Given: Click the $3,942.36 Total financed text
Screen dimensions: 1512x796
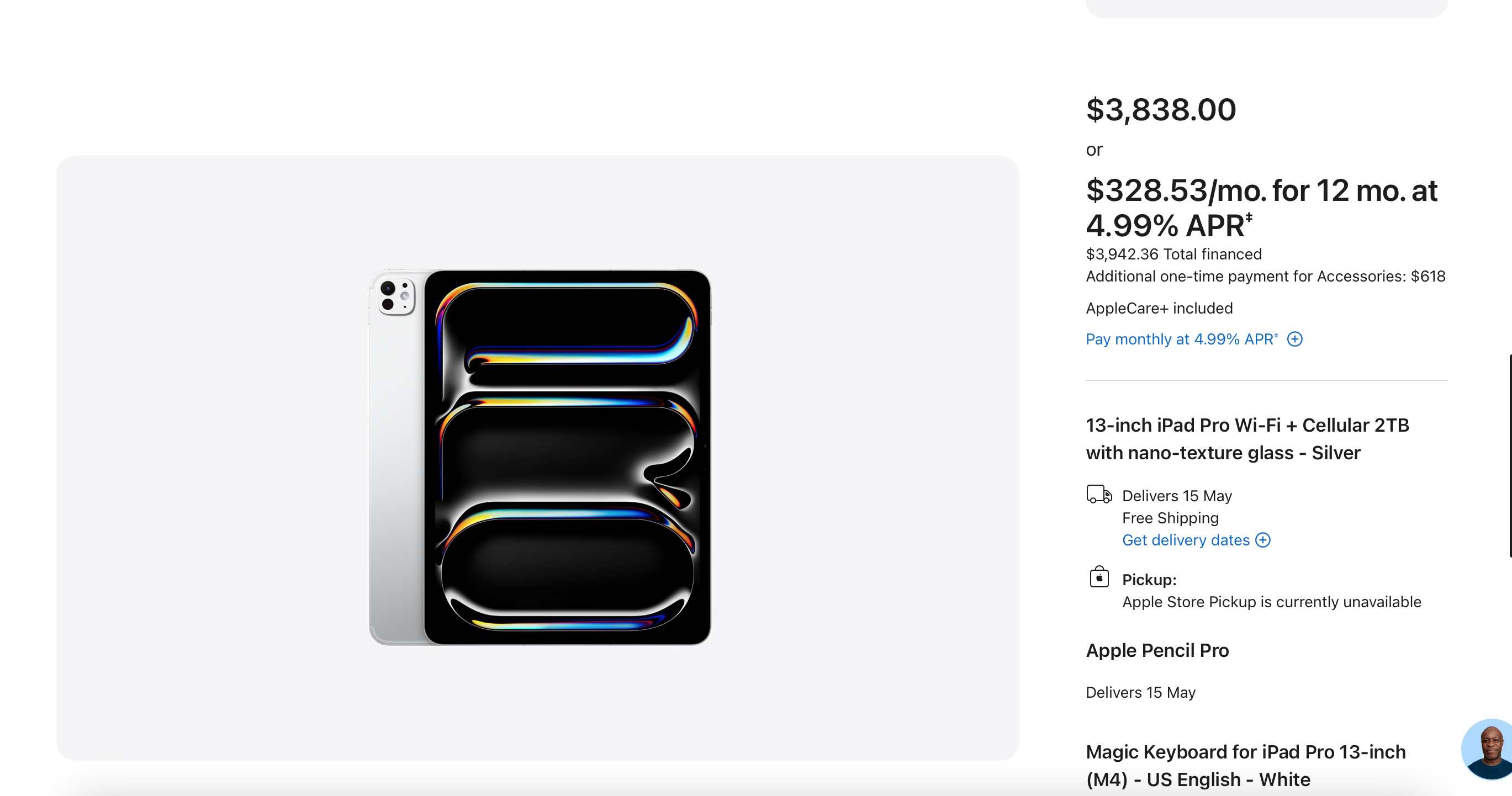Looking at the screenshot, I should (x=1173, y=254).
